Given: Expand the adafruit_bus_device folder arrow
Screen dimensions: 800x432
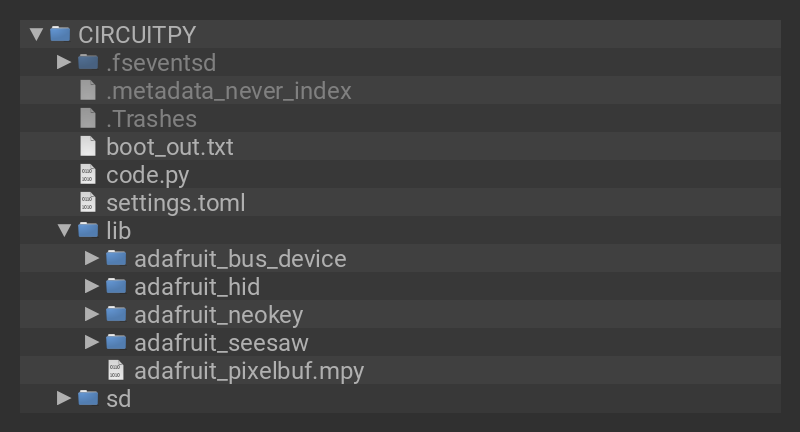Looking at the screenshot, I should [x=92, y=258].
